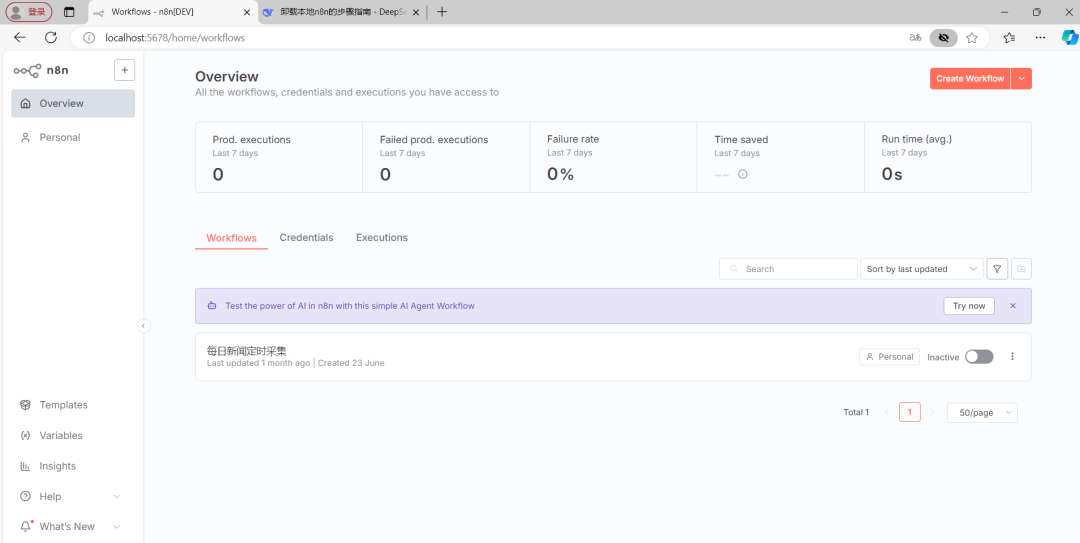Click the Failed prod. executions stat card
Viewport: 1080px width, 543px height.
coord(446,157)
